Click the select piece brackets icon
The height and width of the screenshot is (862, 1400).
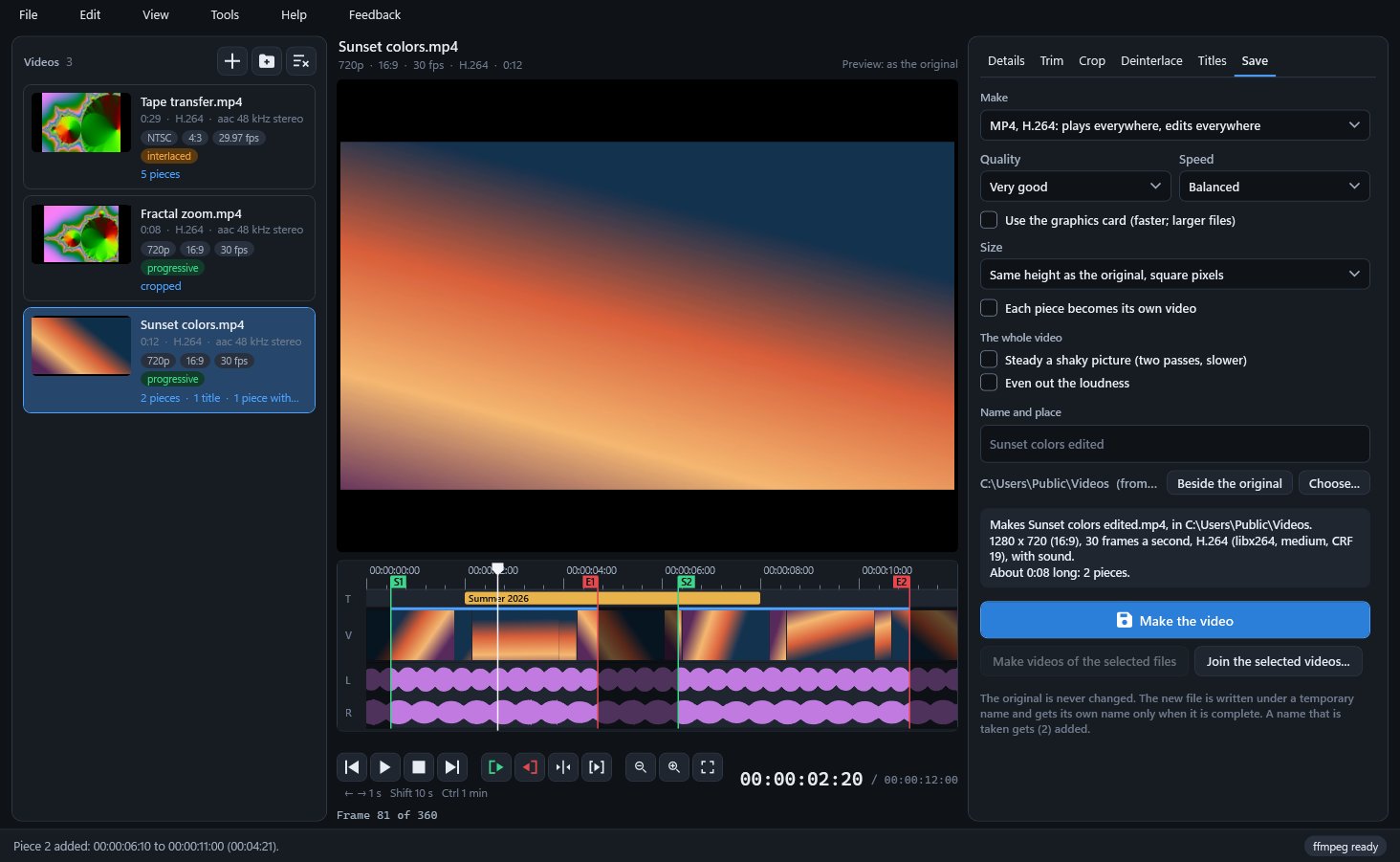click(597, 767)
